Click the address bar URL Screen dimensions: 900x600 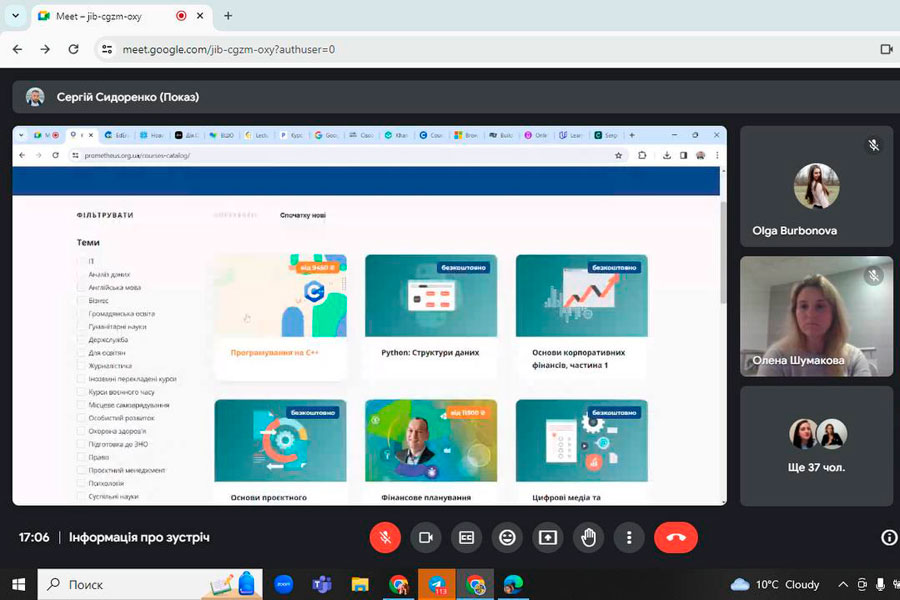click(228, 49)
